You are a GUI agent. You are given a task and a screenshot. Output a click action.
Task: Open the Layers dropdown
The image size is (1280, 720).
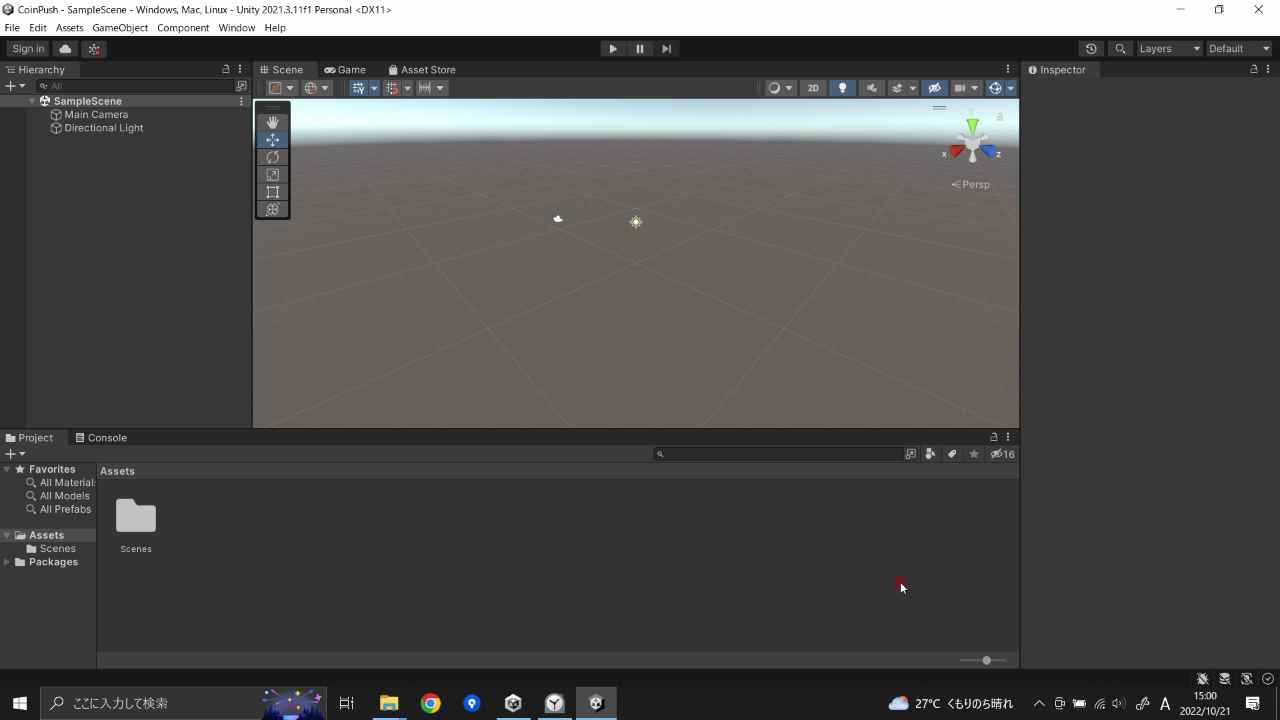tap(1170, 49)
